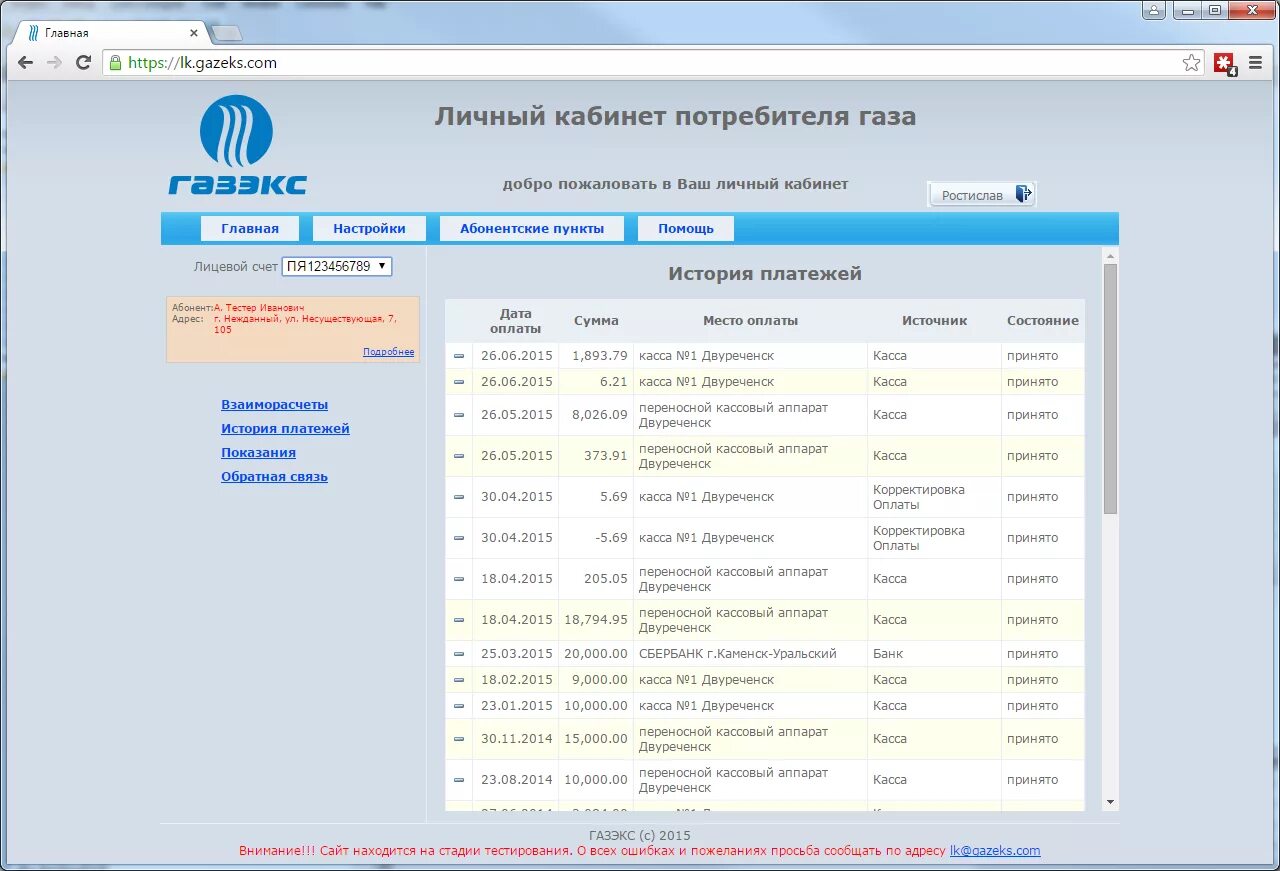Toggle row icon for 15,000.00 payment
The height and width of the screenshot is (871, 1280).
pyautogui.click(x=459, y=739)
